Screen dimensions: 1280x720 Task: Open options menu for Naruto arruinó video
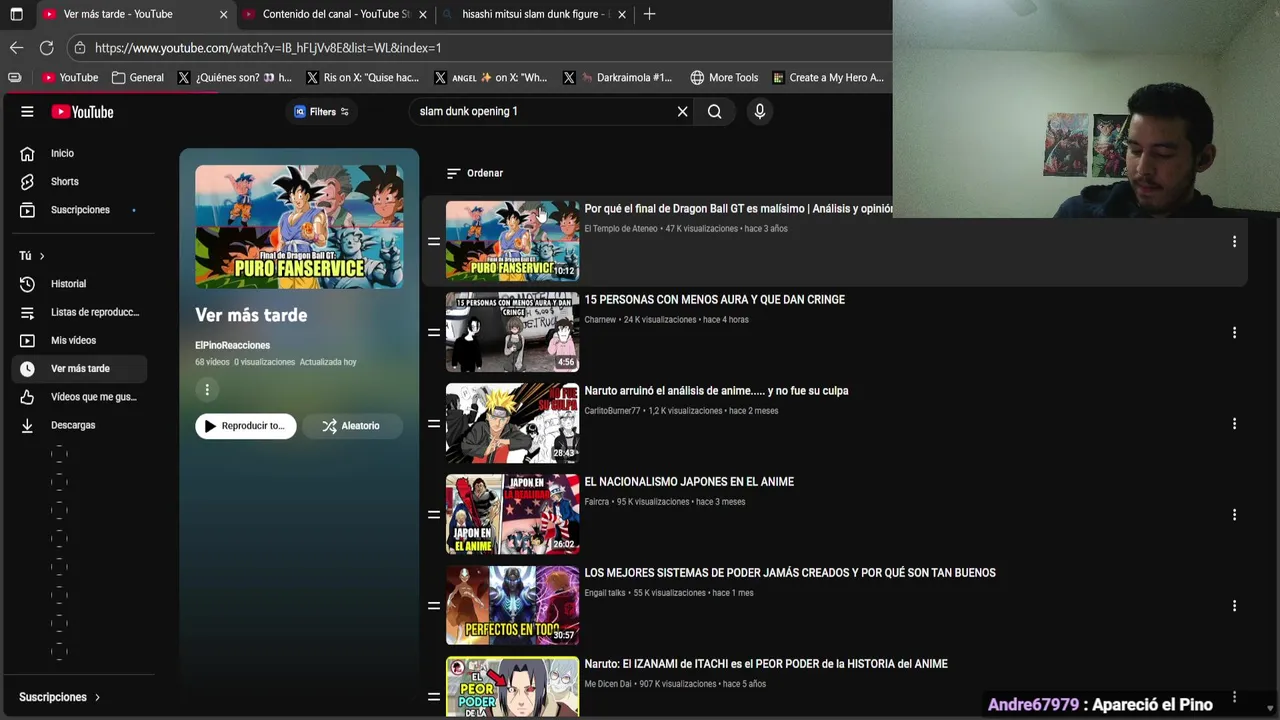coord(1234,423)
